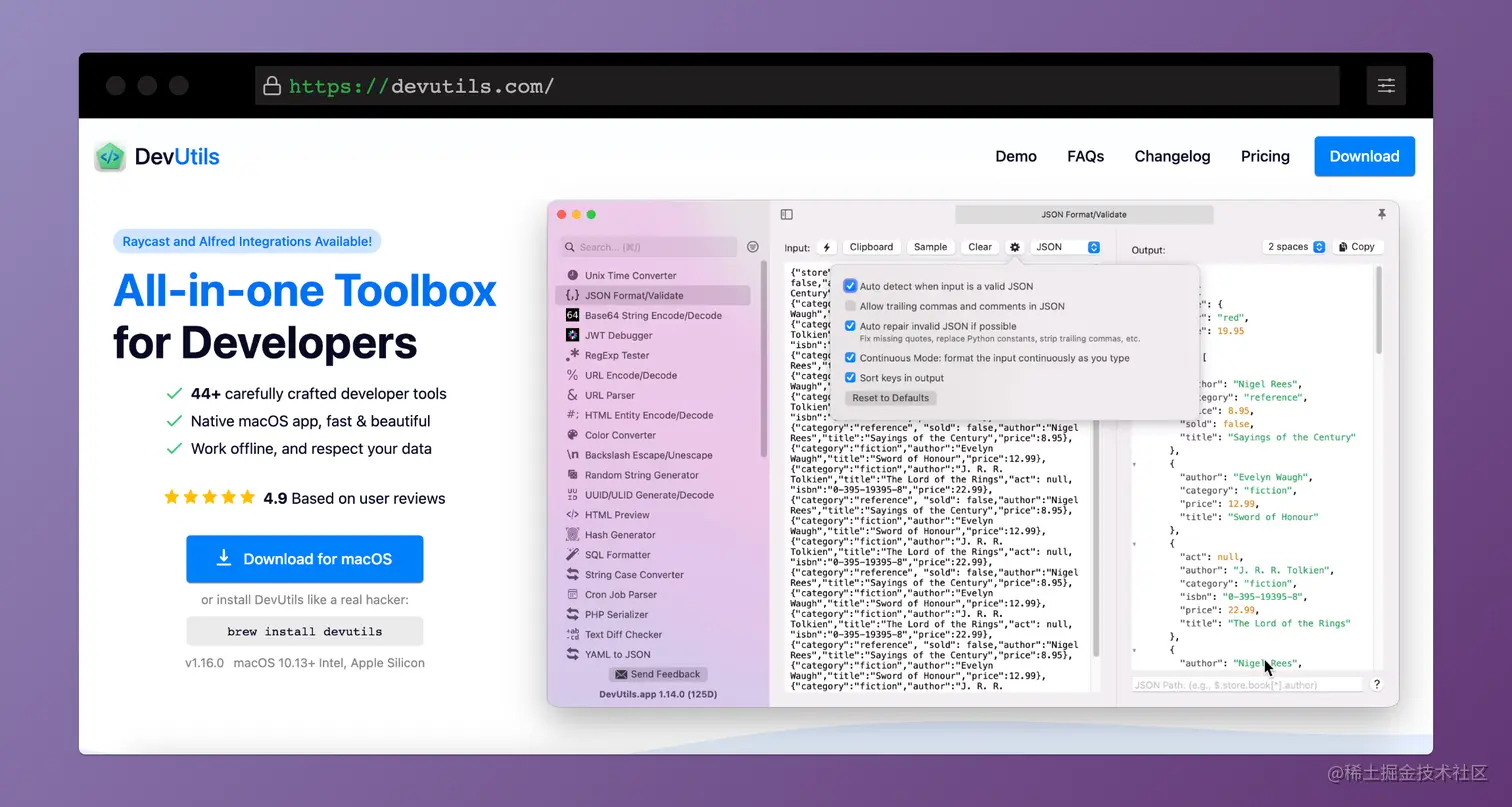Select the URL Encode/Decode percent icon
This screenshot has height=807, width=1512.
tap(572, 375)
